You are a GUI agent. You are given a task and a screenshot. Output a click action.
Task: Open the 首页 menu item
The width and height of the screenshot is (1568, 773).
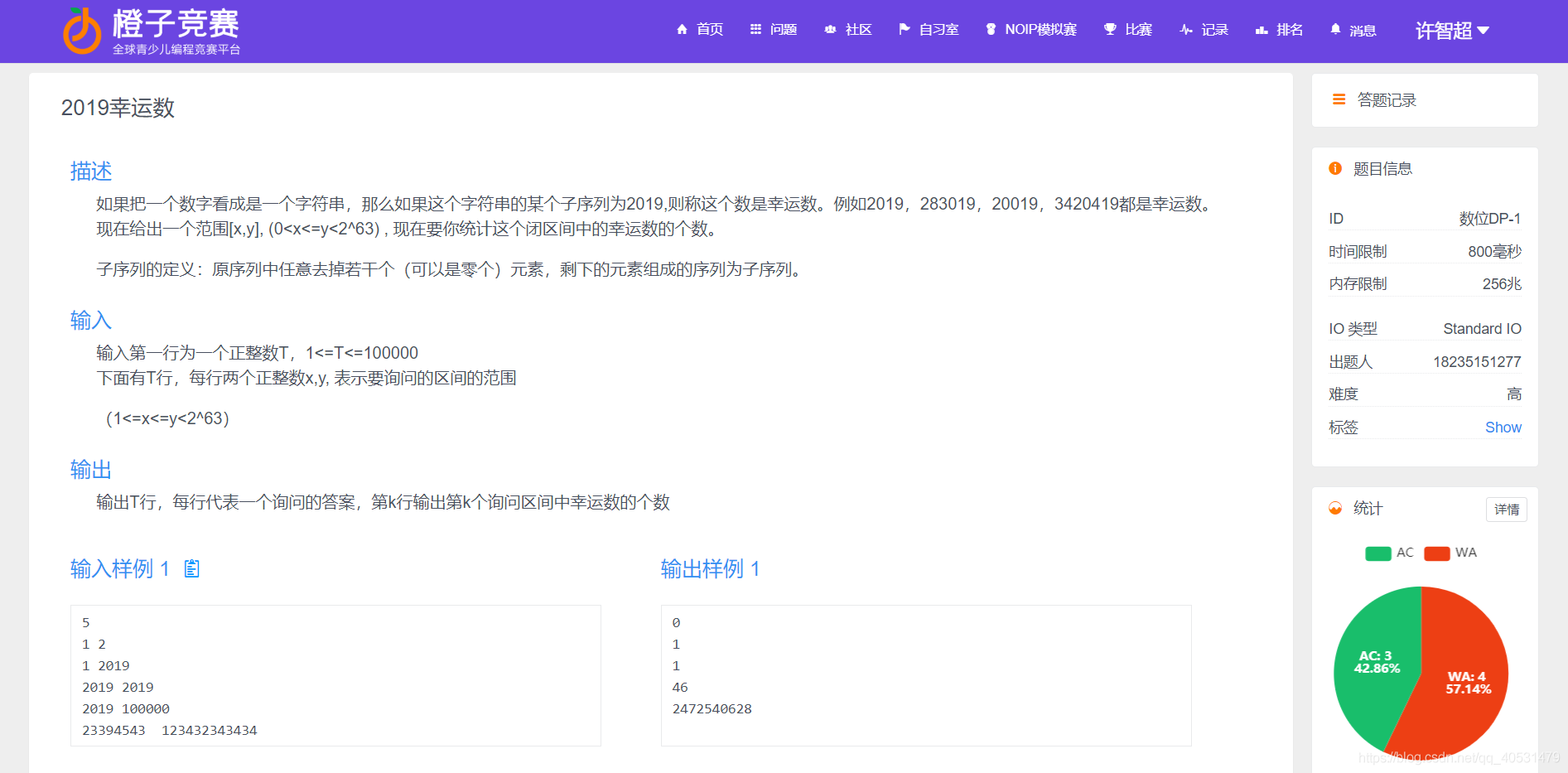coord(710,30)
